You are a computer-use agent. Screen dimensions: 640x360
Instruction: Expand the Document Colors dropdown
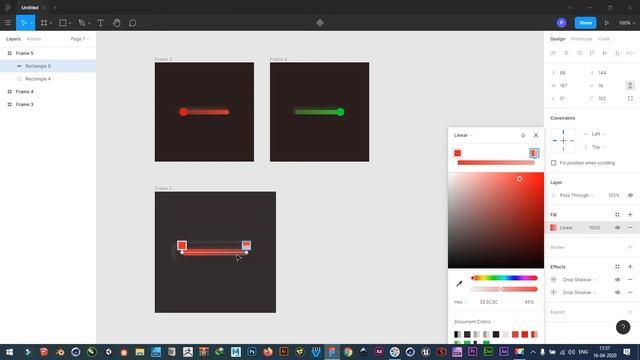pos(474,322)
